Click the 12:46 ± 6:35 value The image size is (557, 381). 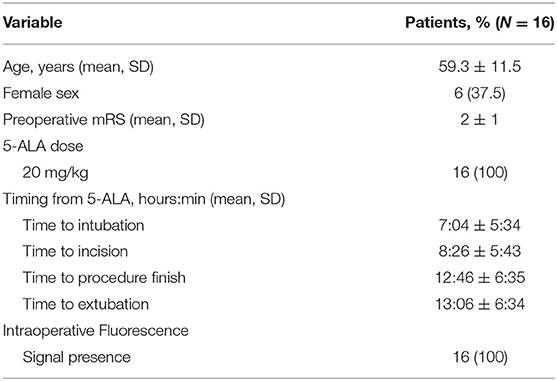(480, 278)
